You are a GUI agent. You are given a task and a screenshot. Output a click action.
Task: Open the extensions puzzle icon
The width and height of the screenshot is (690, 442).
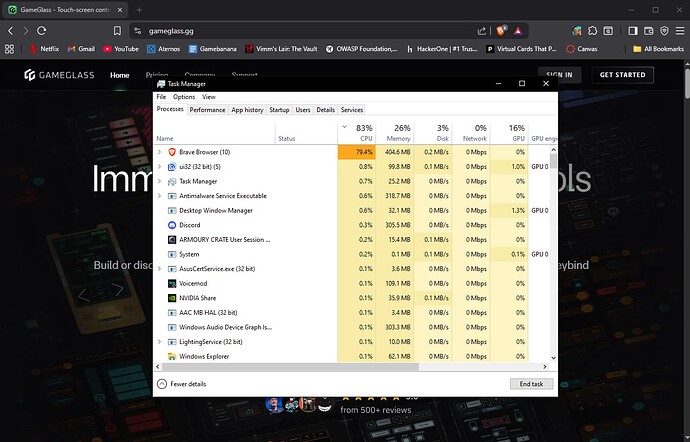coord(593,31)
